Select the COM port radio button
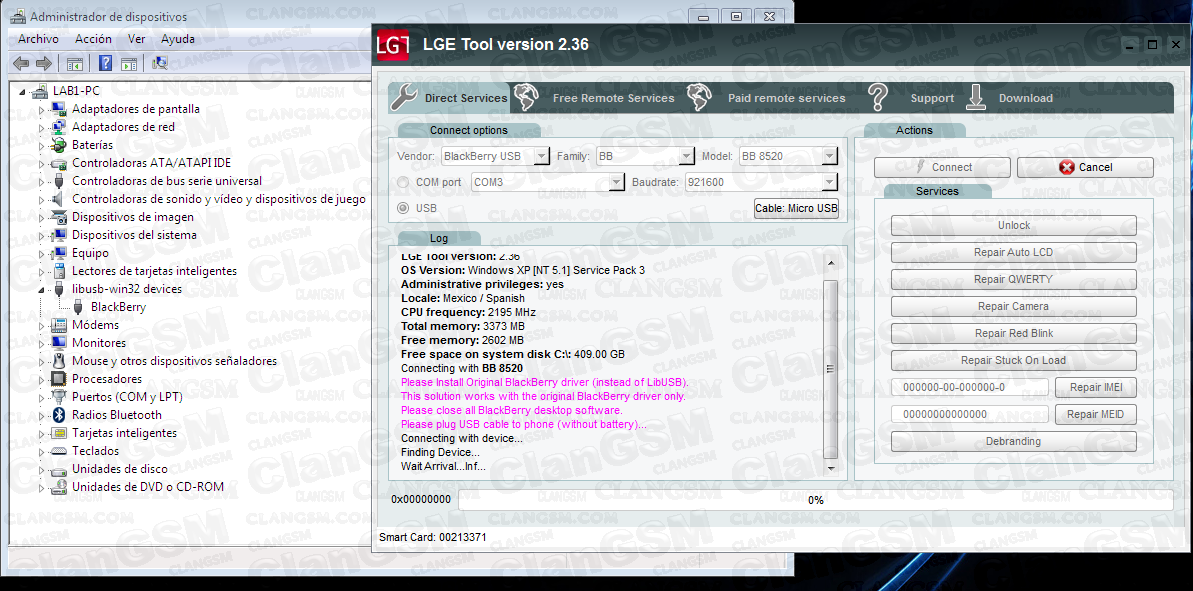 tap(402, 183)
